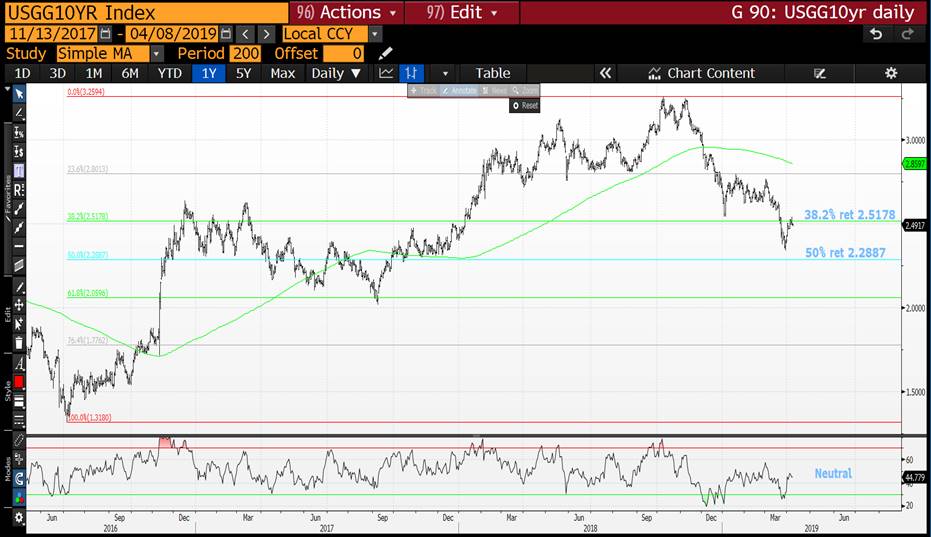Open Chart Content panel button
Image resolution: width=931 pixels, height=537 pixels.
pyautogui.click(x=700, y=73)
